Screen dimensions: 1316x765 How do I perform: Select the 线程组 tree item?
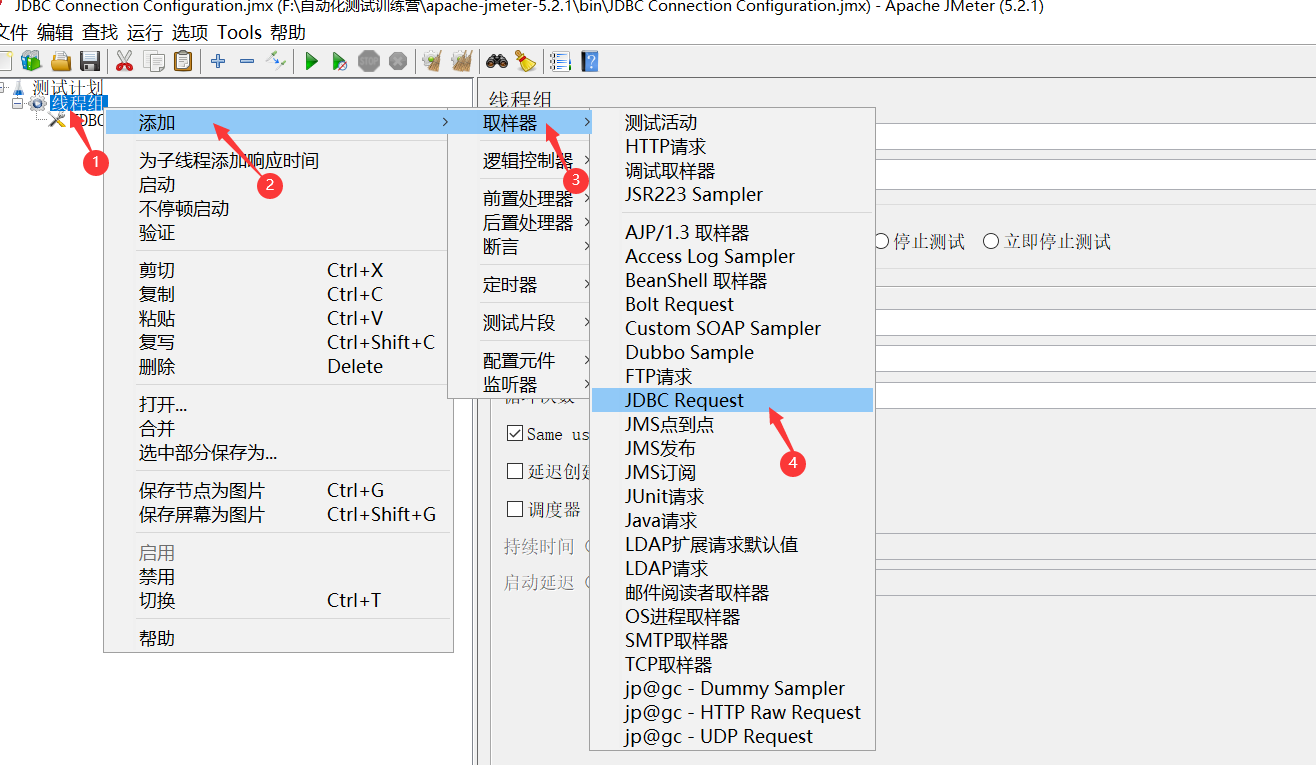(x=77, y=103)
